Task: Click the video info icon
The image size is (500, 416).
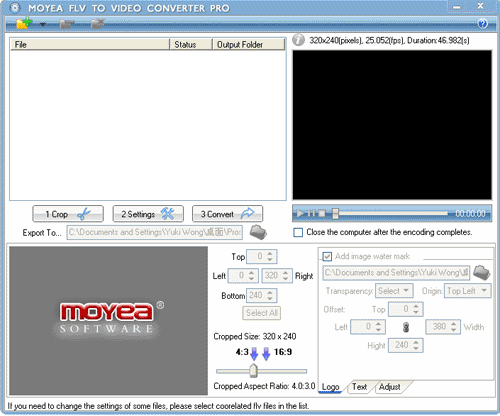Action: pos(298,40)
